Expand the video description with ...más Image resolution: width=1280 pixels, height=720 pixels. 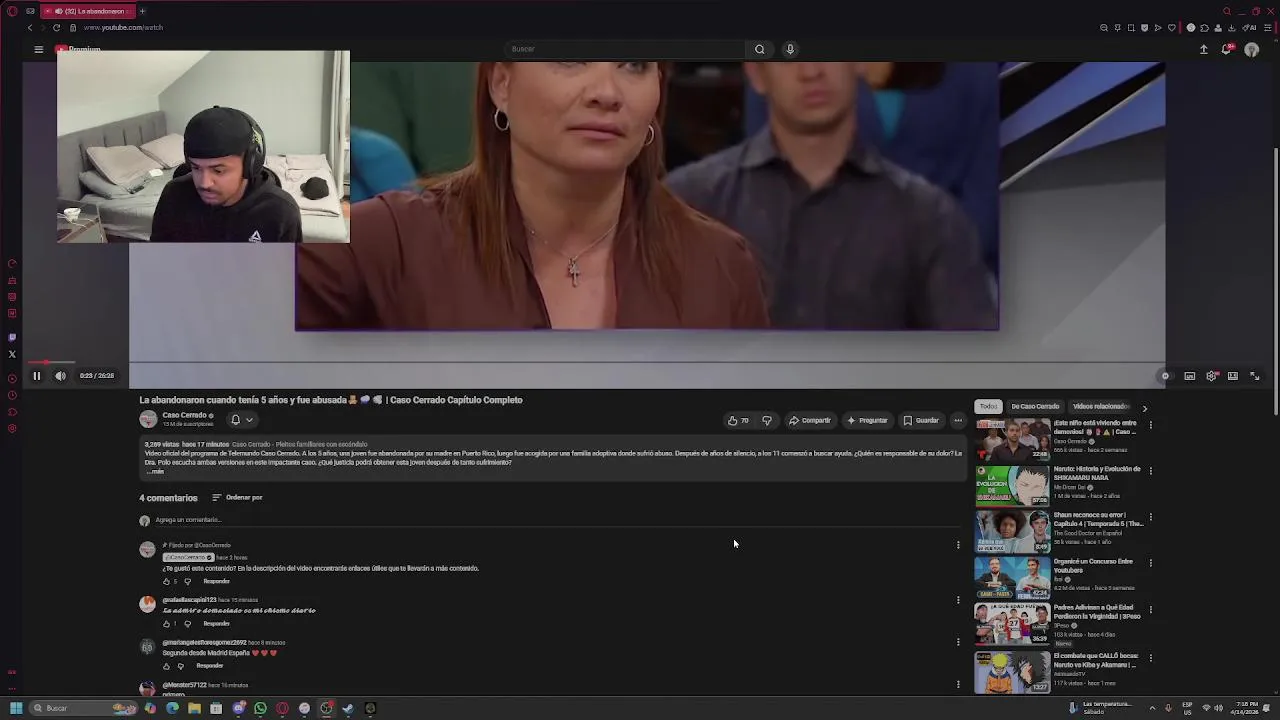point(155,471)
